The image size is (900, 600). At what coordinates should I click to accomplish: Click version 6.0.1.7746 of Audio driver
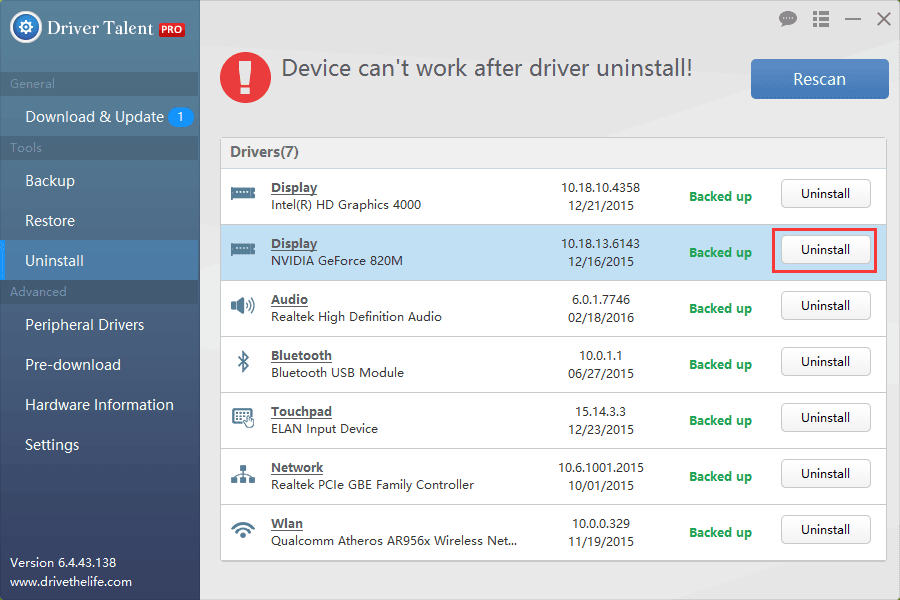(x=601, y=300)
